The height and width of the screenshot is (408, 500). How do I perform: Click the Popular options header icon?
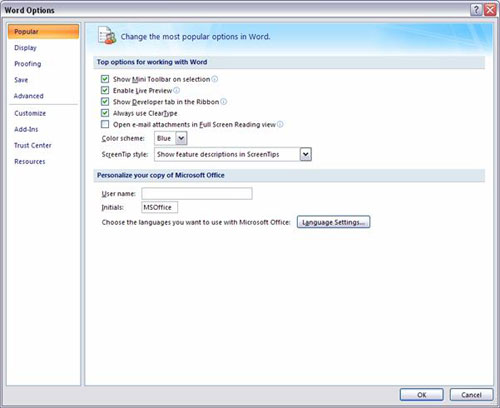pyautogui.click(x=107, y=35)
